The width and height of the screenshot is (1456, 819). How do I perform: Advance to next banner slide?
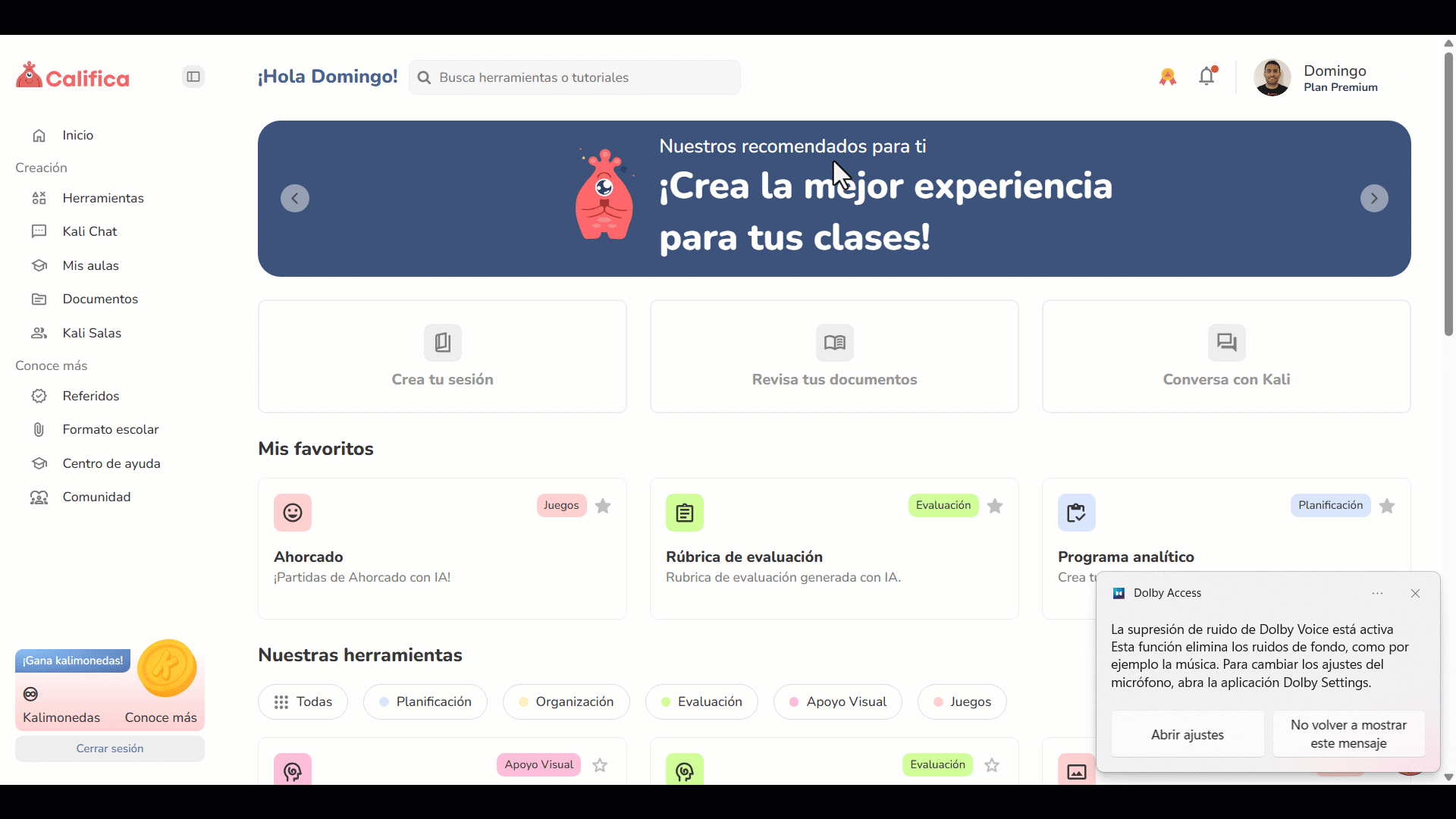coord(1373,199)
